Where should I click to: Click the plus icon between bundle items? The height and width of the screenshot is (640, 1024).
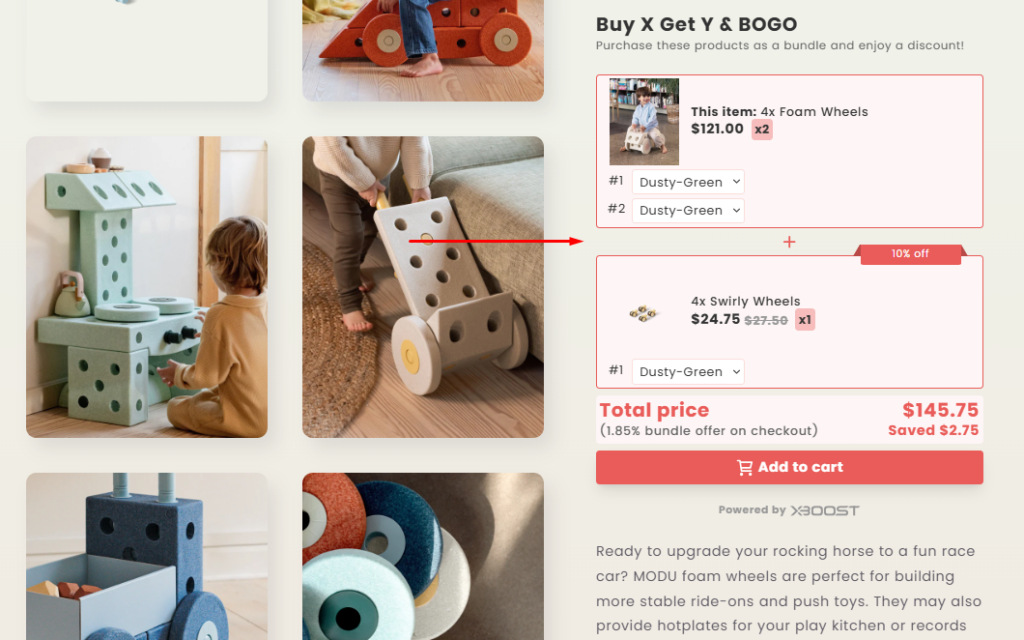tap(789, 242)
